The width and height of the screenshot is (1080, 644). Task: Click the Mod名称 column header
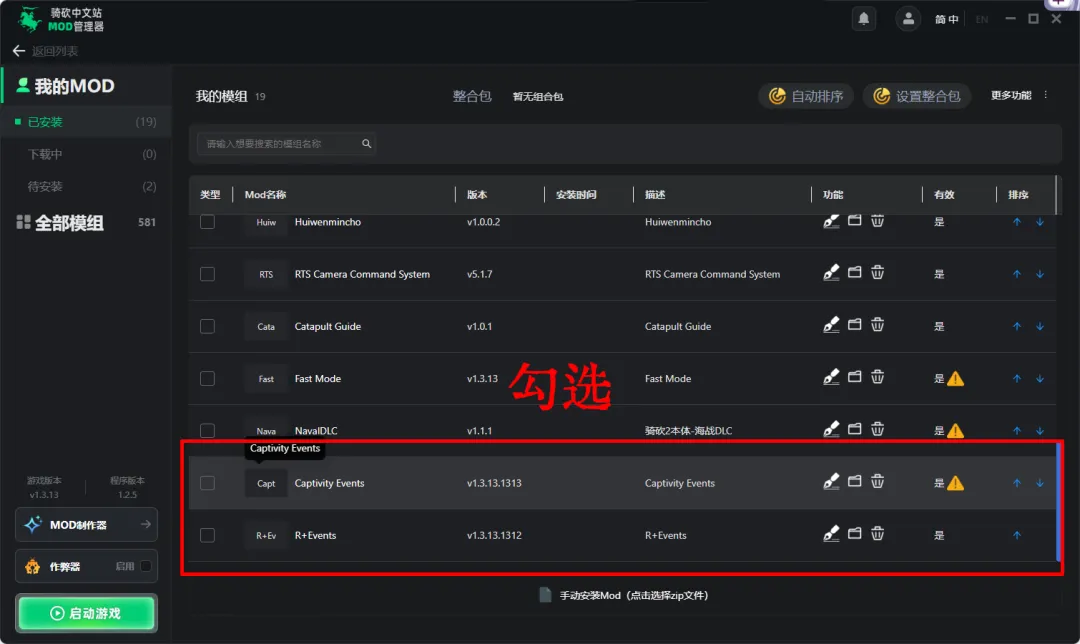click(265, 195)
